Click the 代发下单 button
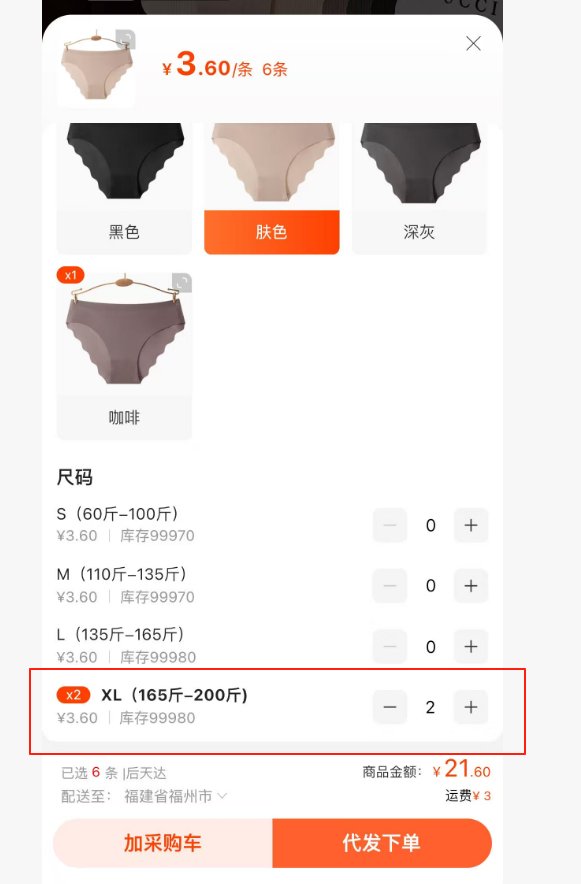Viewport: 581px width, 884px height. coord(382,843)
